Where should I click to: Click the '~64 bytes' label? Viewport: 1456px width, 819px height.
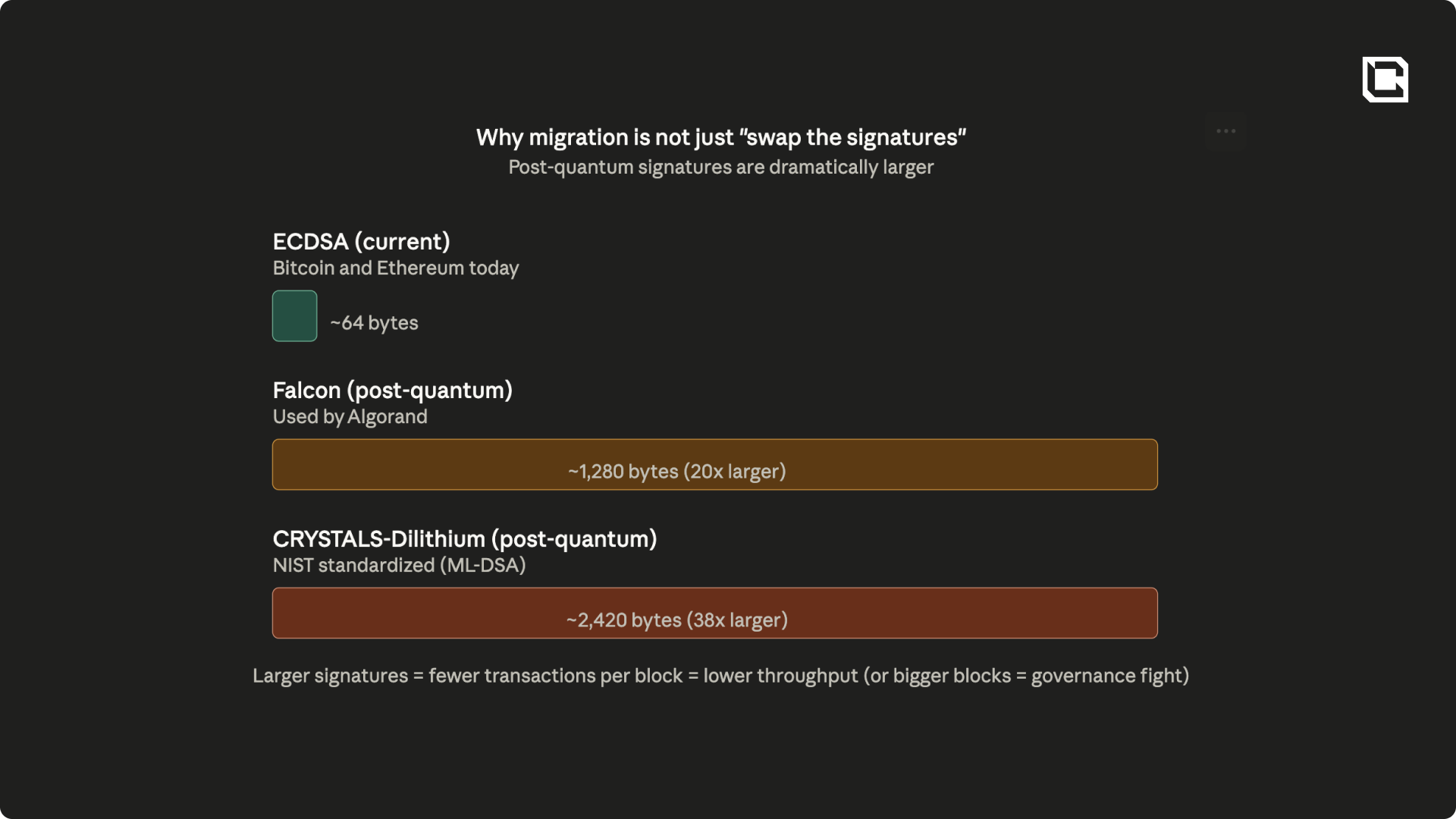[x=374, y=323]
